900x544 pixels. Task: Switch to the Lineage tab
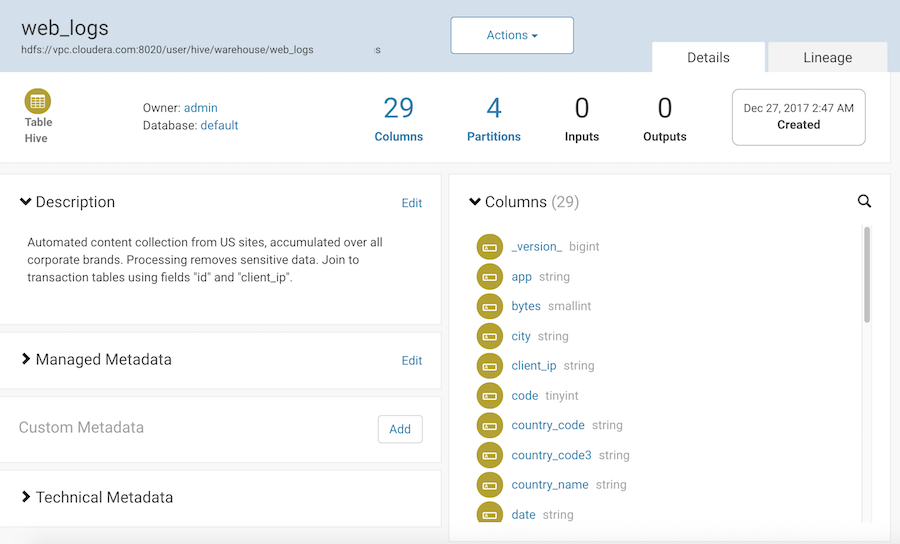[827, 57]
